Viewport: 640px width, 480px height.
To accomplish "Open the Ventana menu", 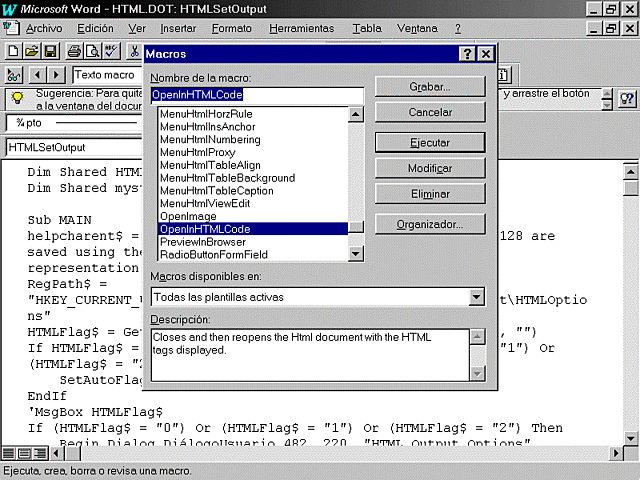I will click(417, 29).
